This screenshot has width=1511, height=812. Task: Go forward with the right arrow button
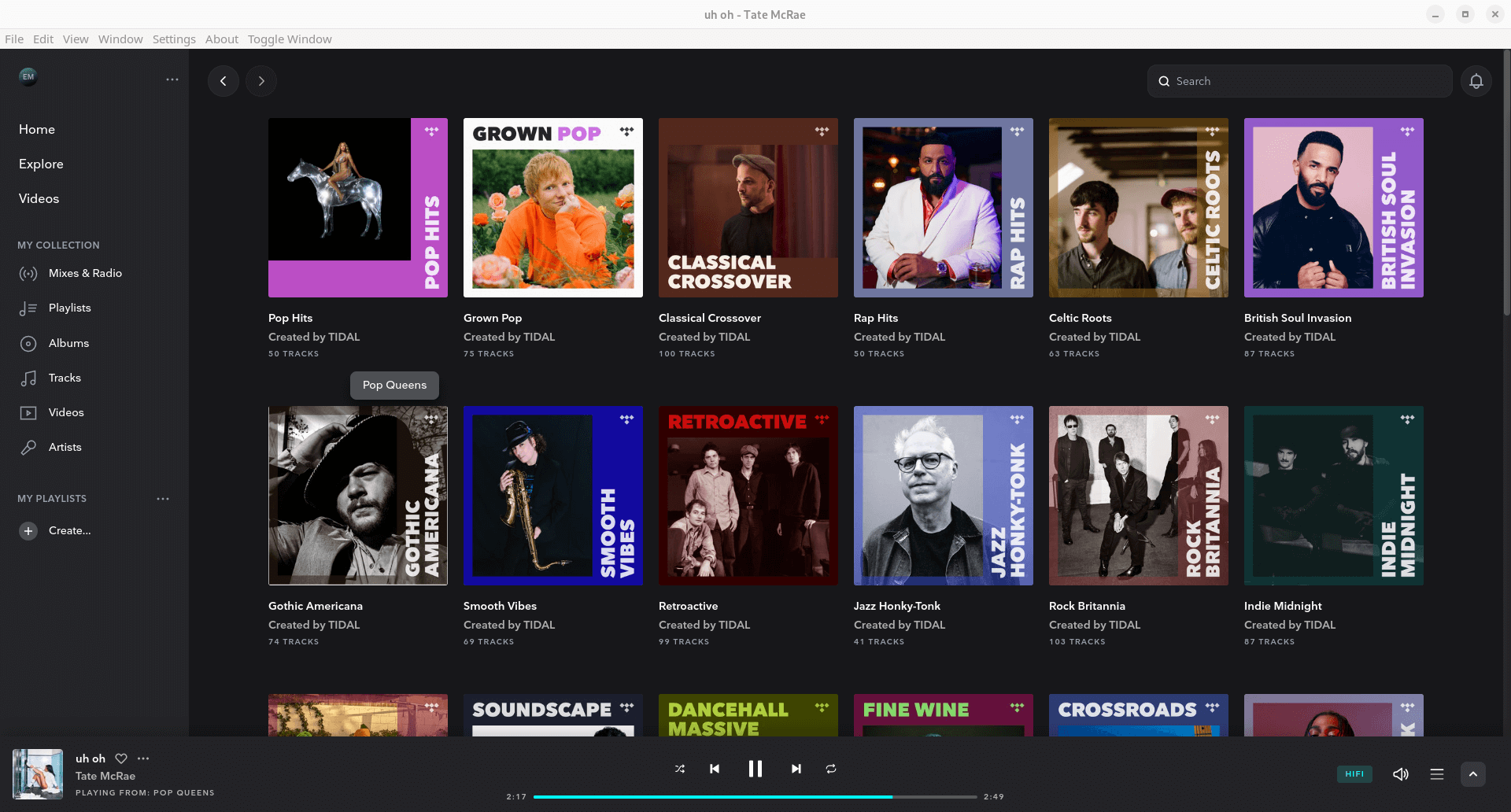coord(261,81)
